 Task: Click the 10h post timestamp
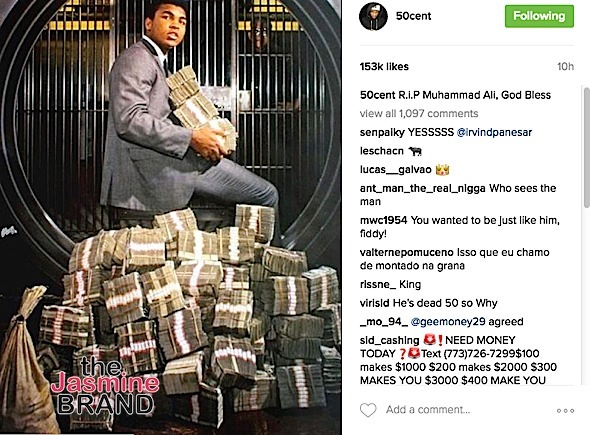566,67
